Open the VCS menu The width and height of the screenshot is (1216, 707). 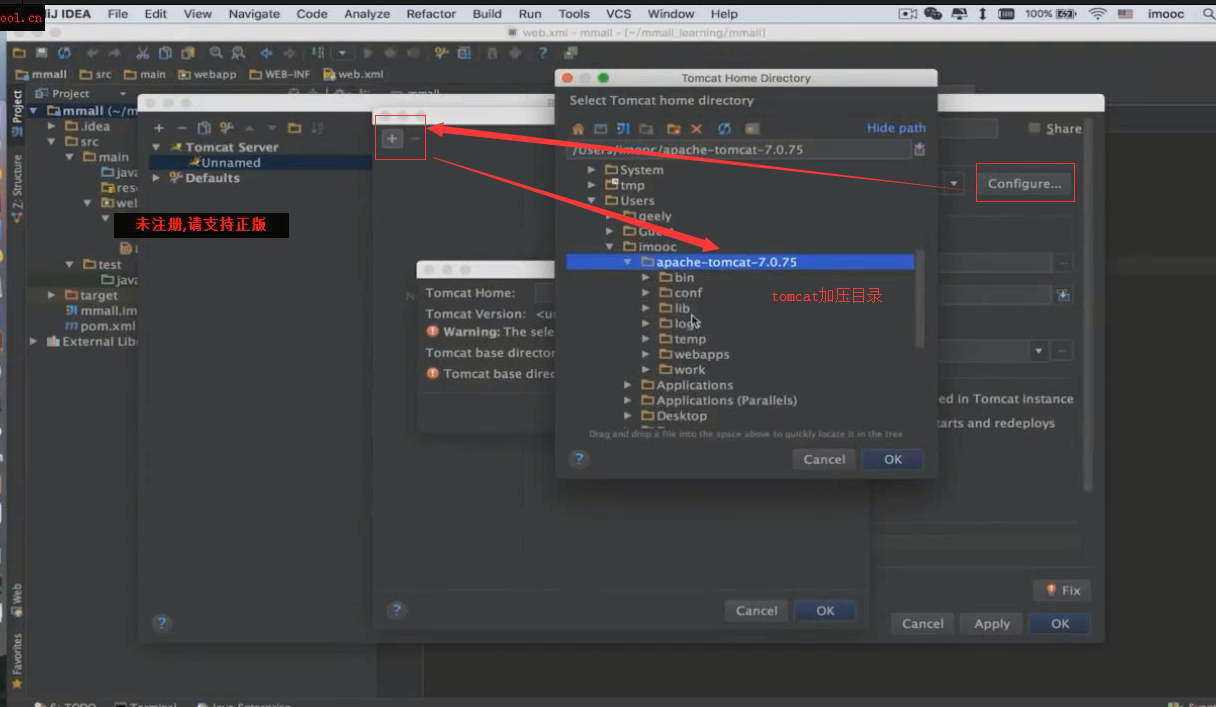pos(619,14)
